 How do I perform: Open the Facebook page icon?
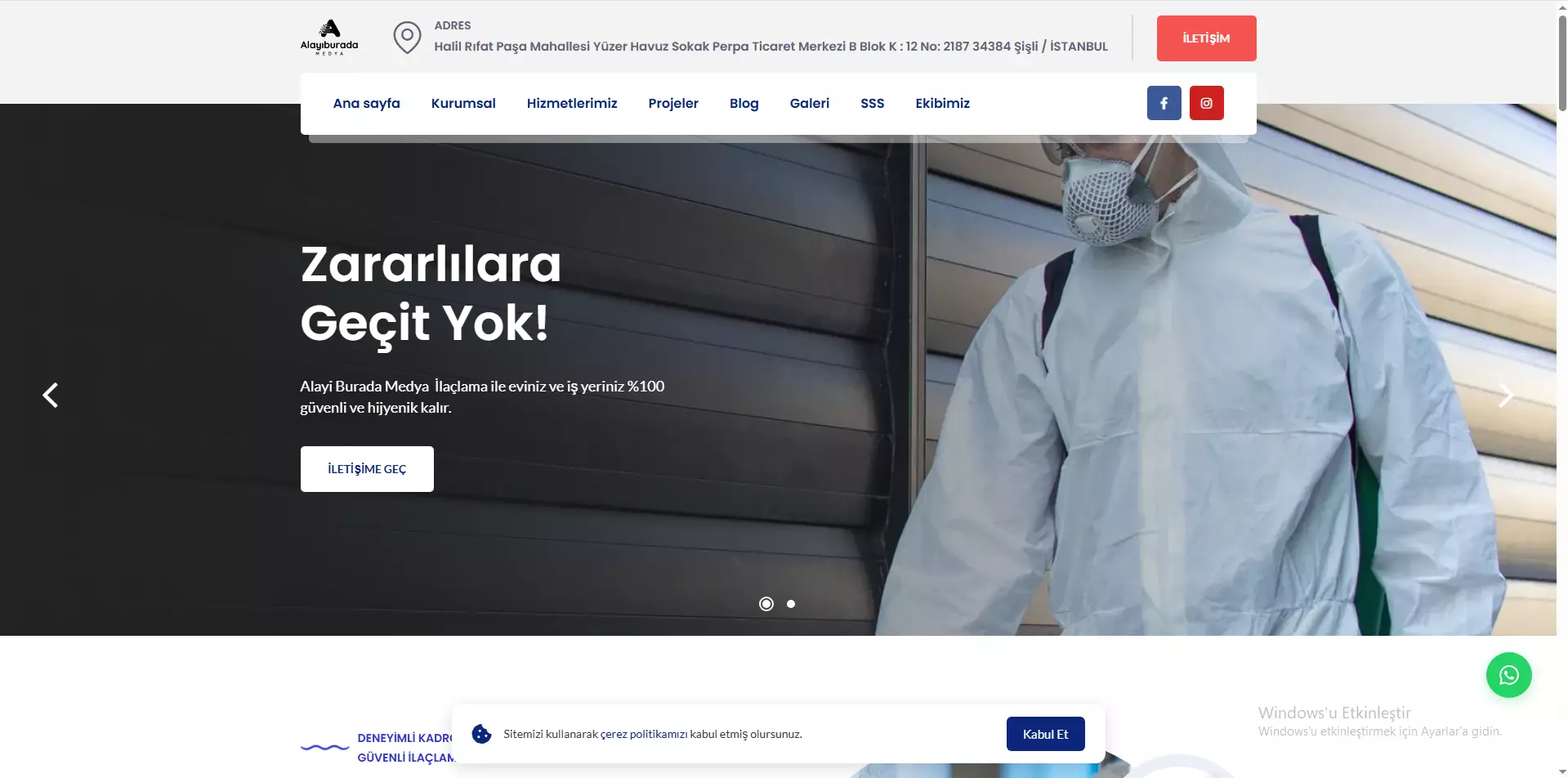pyautogui.click(x=1164, y=102)
